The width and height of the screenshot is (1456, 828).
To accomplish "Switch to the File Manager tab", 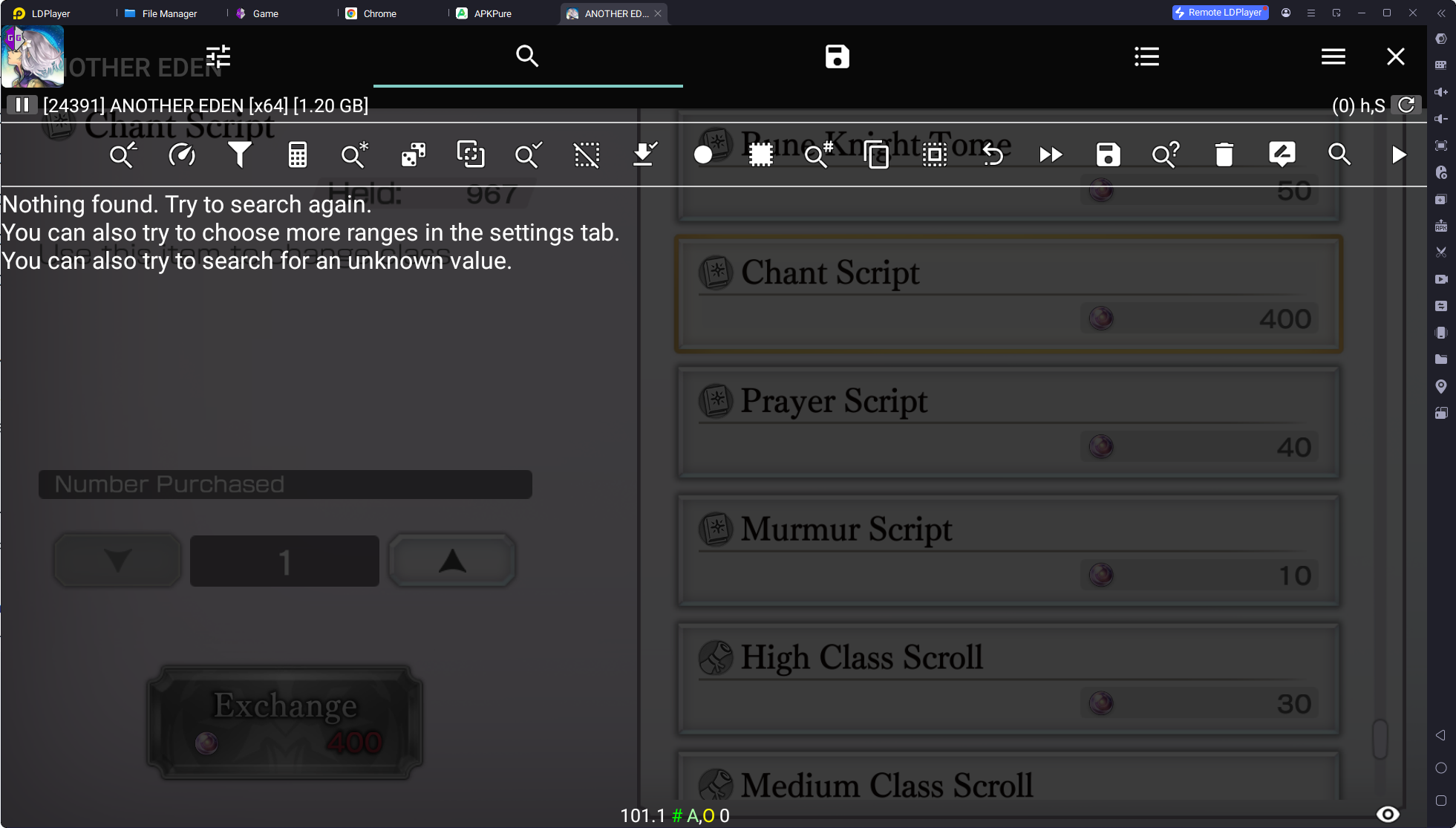I will click(161, 13).
